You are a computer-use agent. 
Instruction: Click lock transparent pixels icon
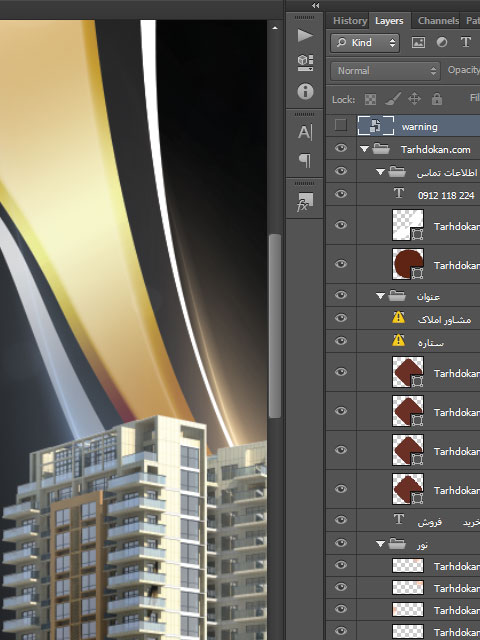370,99
